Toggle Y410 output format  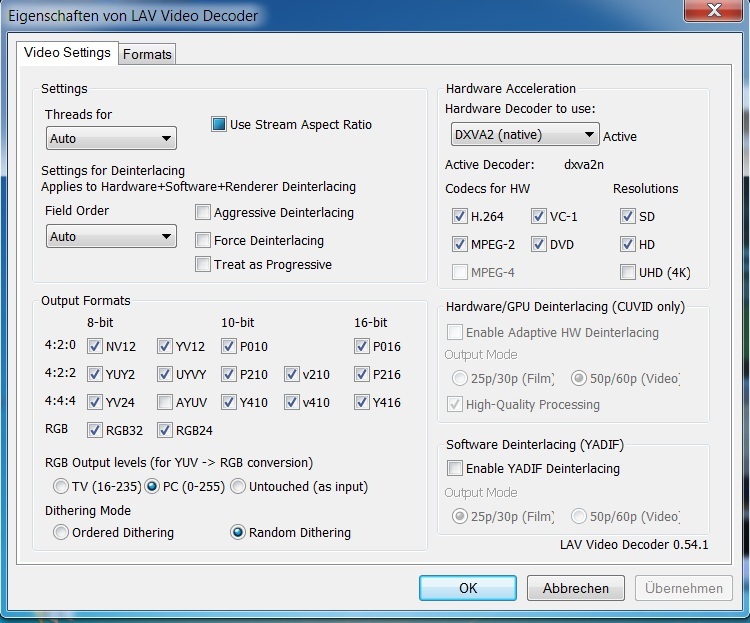tap(229, 402)
